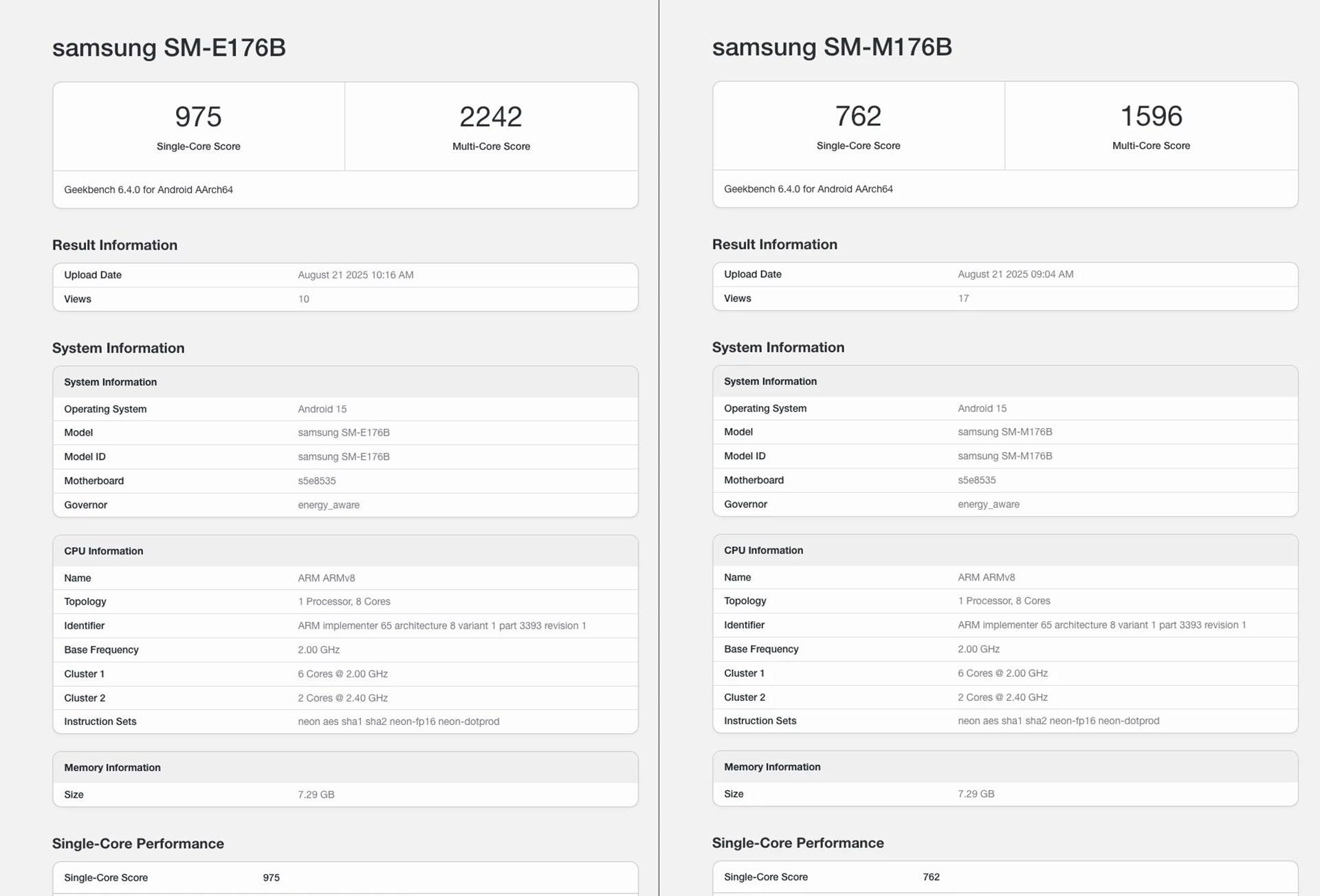Click Single-Core Score row value 762
The image size is (1320, 896).
[x=932, y=877]
